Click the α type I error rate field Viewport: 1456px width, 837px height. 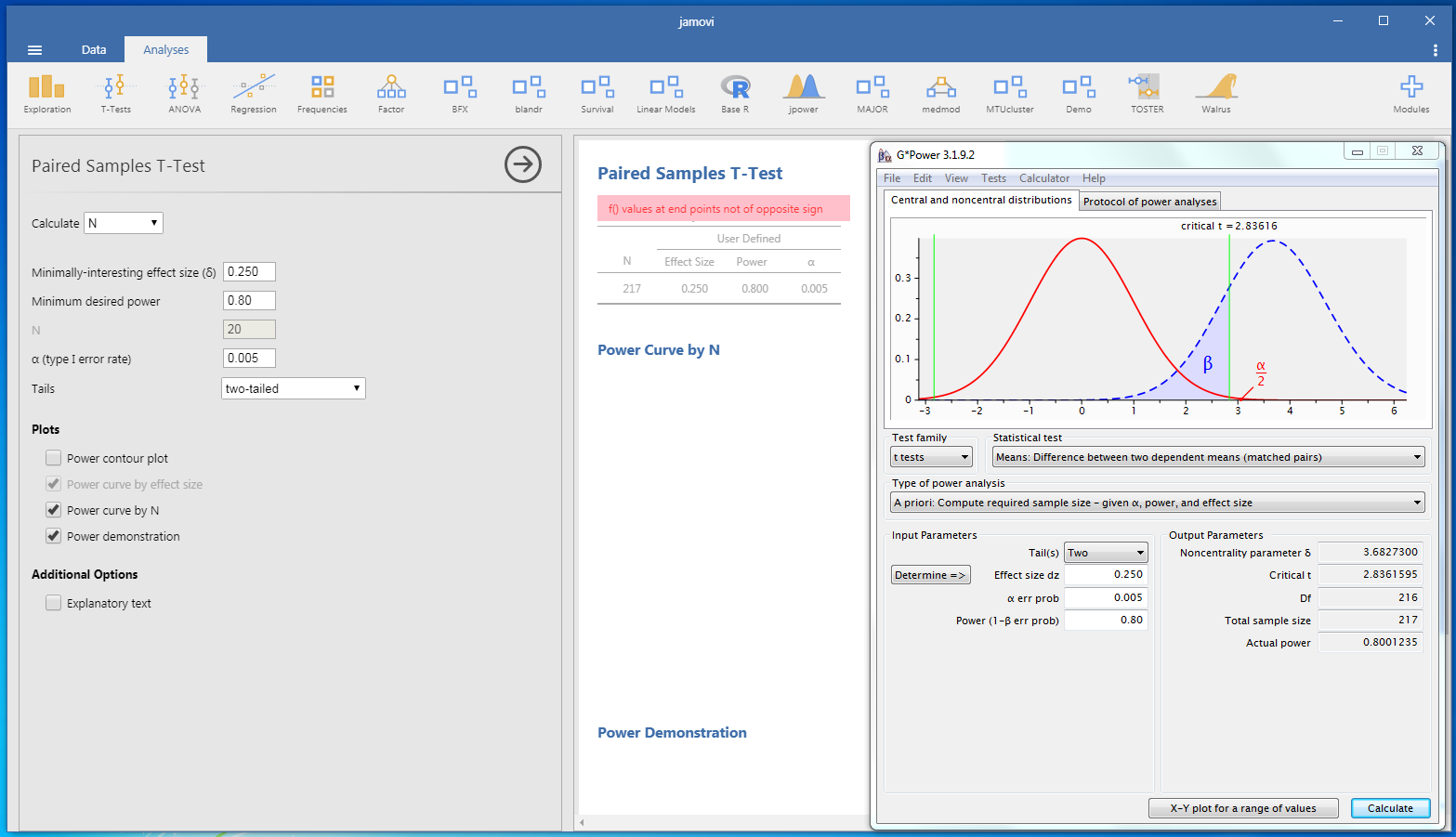249,359
